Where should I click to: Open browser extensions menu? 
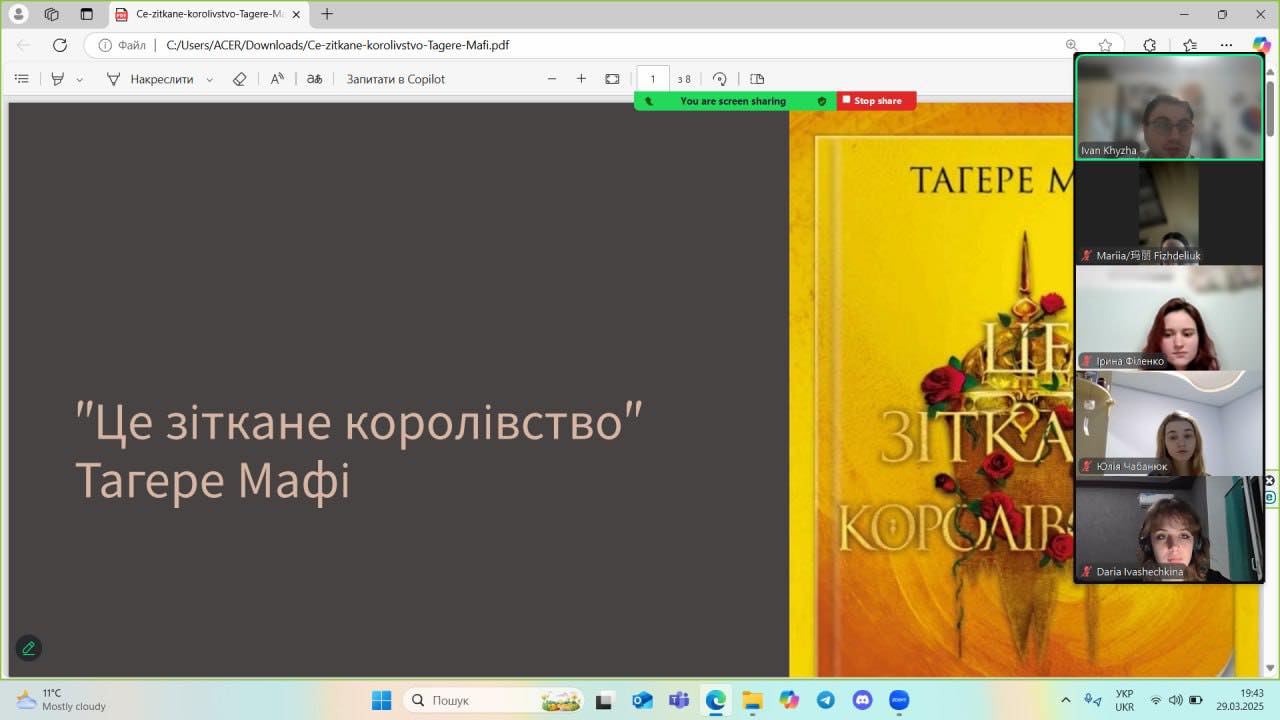click(1150, 45)
